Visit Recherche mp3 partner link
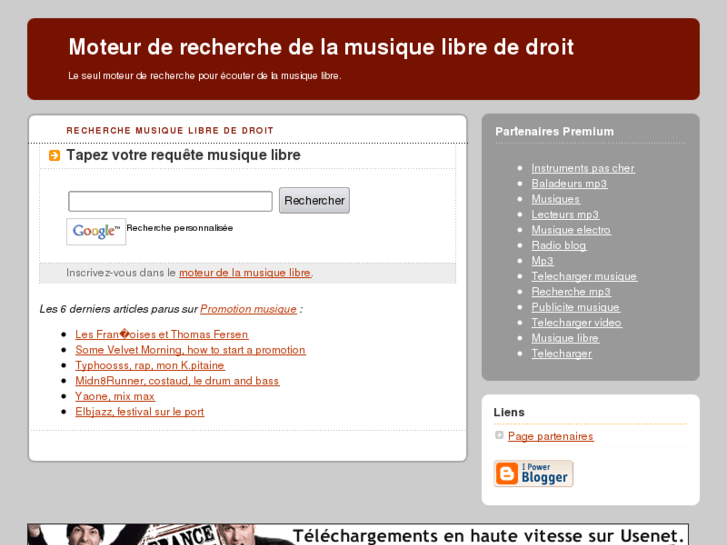 point(571,292)
